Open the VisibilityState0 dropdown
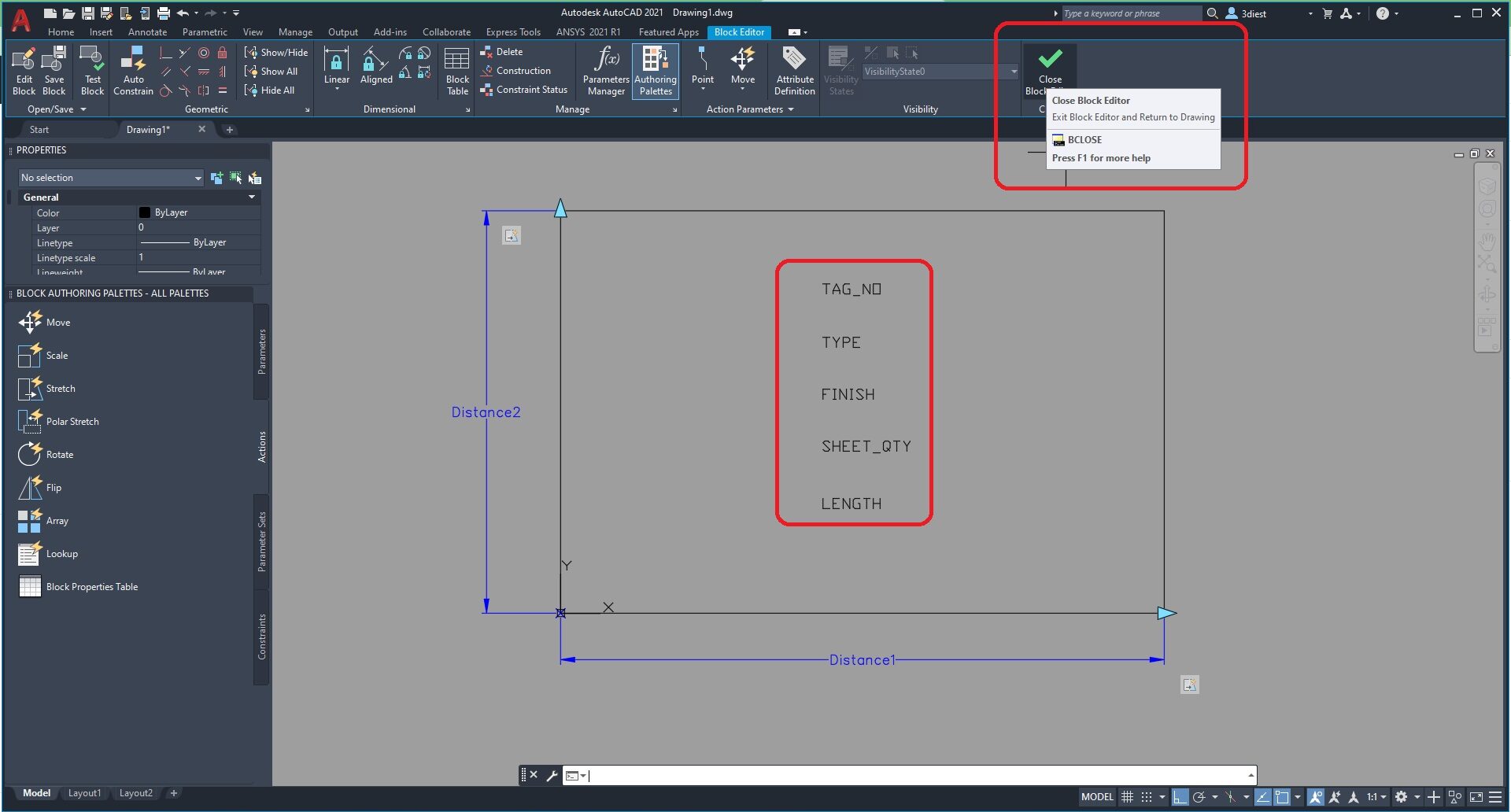 940,72
